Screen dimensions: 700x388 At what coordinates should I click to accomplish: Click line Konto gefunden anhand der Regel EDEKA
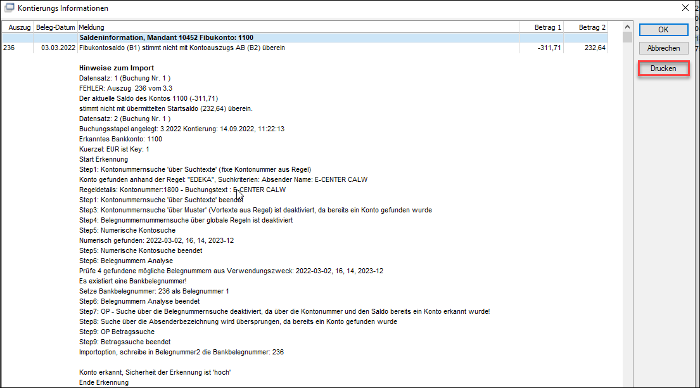coord(223,179)
